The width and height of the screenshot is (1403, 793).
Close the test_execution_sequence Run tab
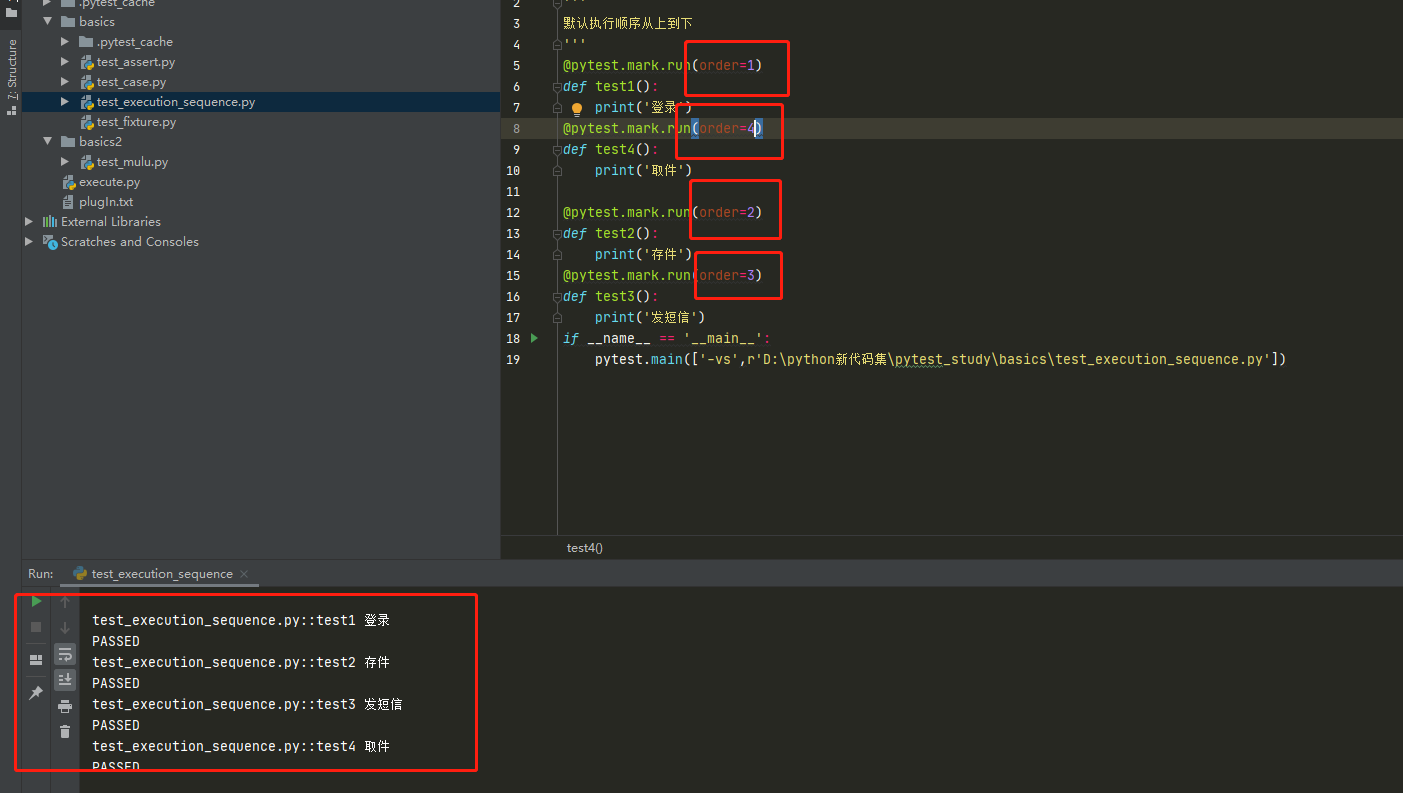pos(244,574)
